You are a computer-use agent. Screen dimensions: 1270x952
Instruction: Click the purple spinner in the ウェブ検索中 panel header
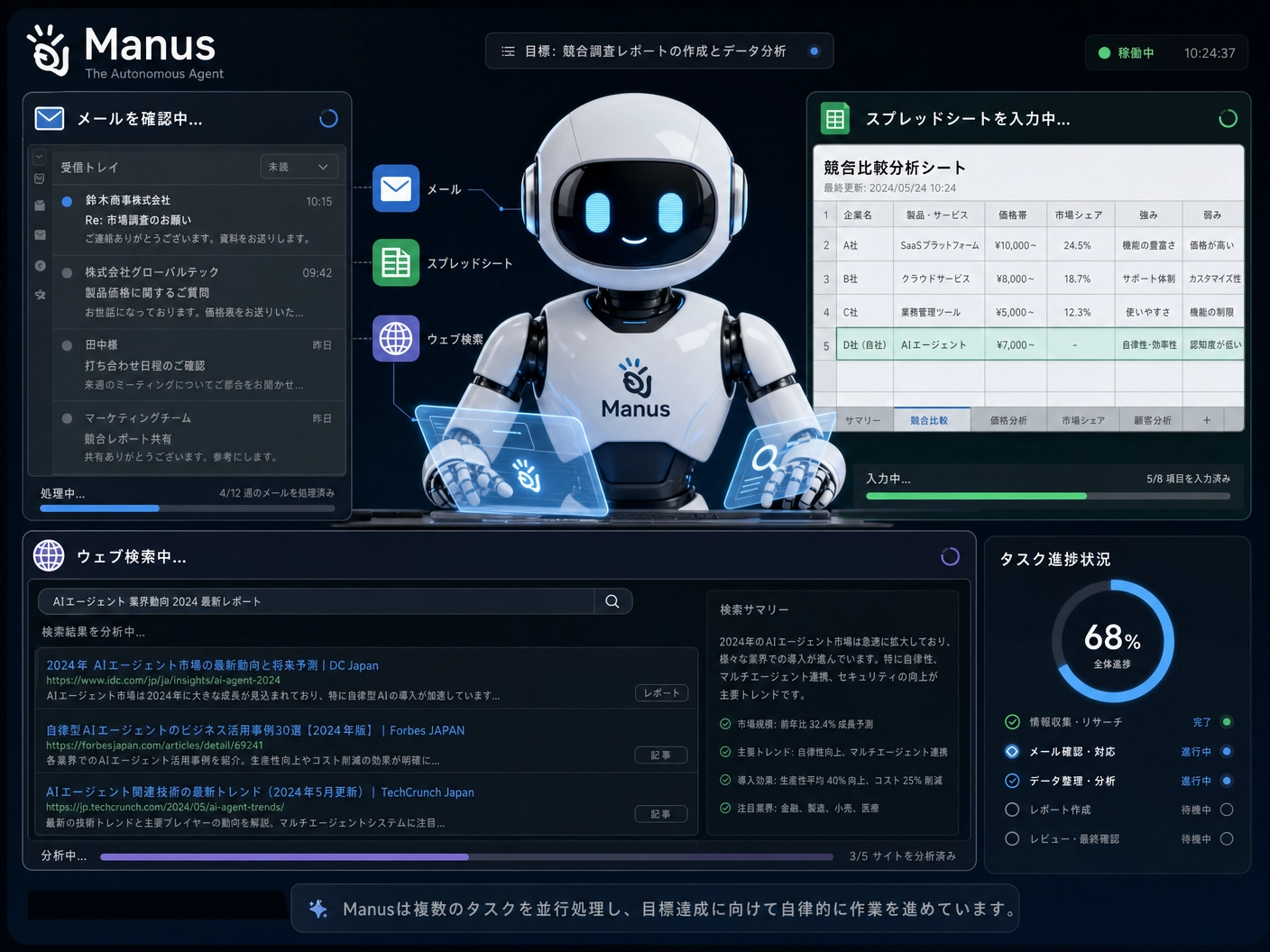pos(950,556)
